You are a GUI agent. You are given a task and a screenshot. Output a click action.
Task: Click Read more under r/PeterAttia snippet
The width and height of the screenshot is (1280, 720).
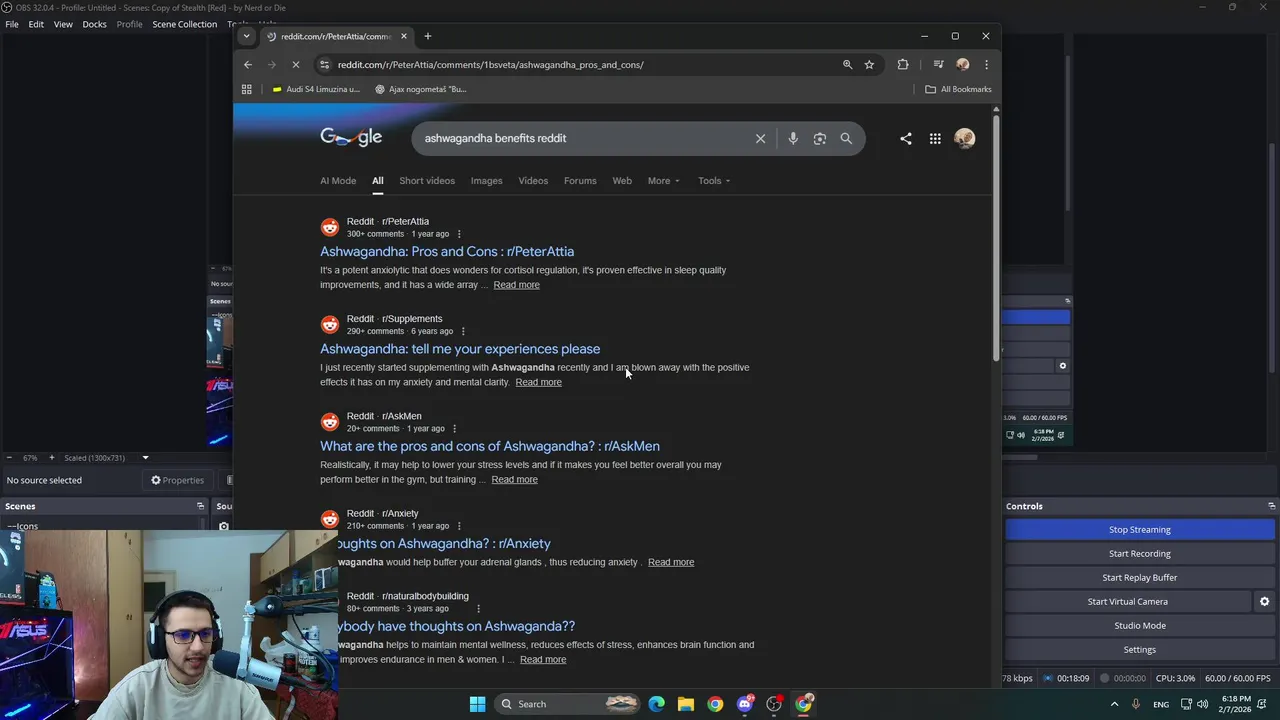pos(516,285)
